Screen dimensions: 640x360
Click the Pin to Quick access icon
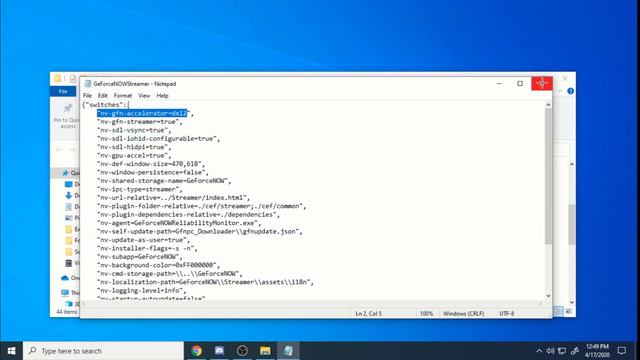(67, 108)
